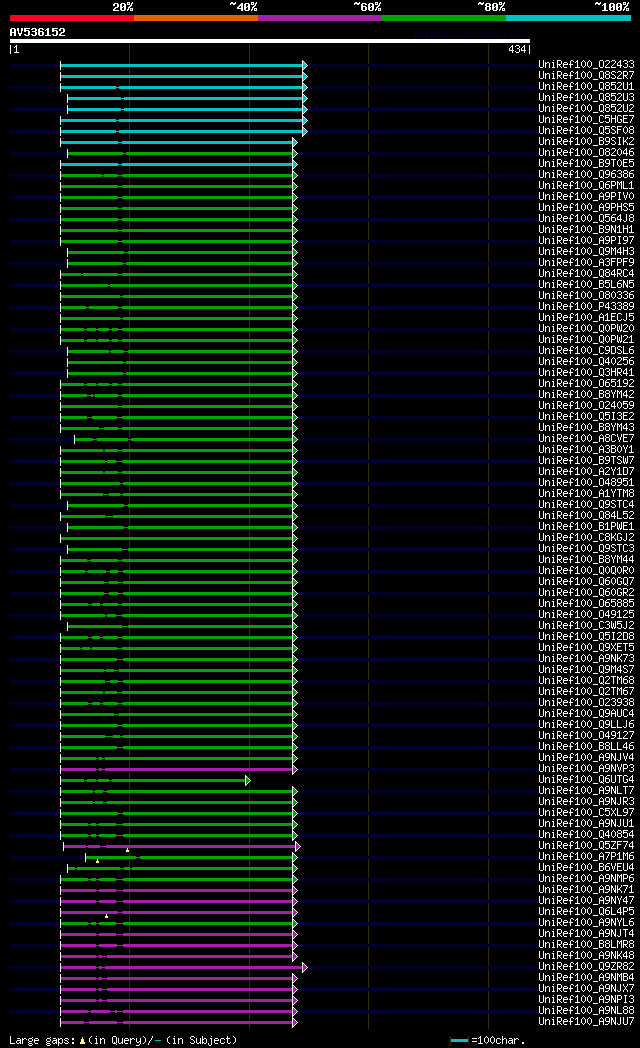Select the UniRef100_Q2TM68 label

(x=586, y=680)
